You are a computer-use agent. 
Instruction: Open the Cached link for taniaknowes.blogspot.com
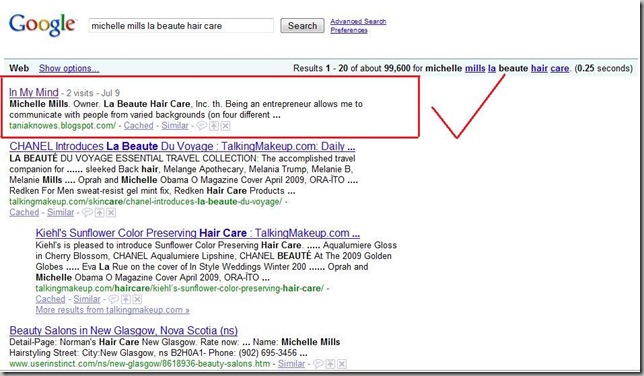[138, 126]
